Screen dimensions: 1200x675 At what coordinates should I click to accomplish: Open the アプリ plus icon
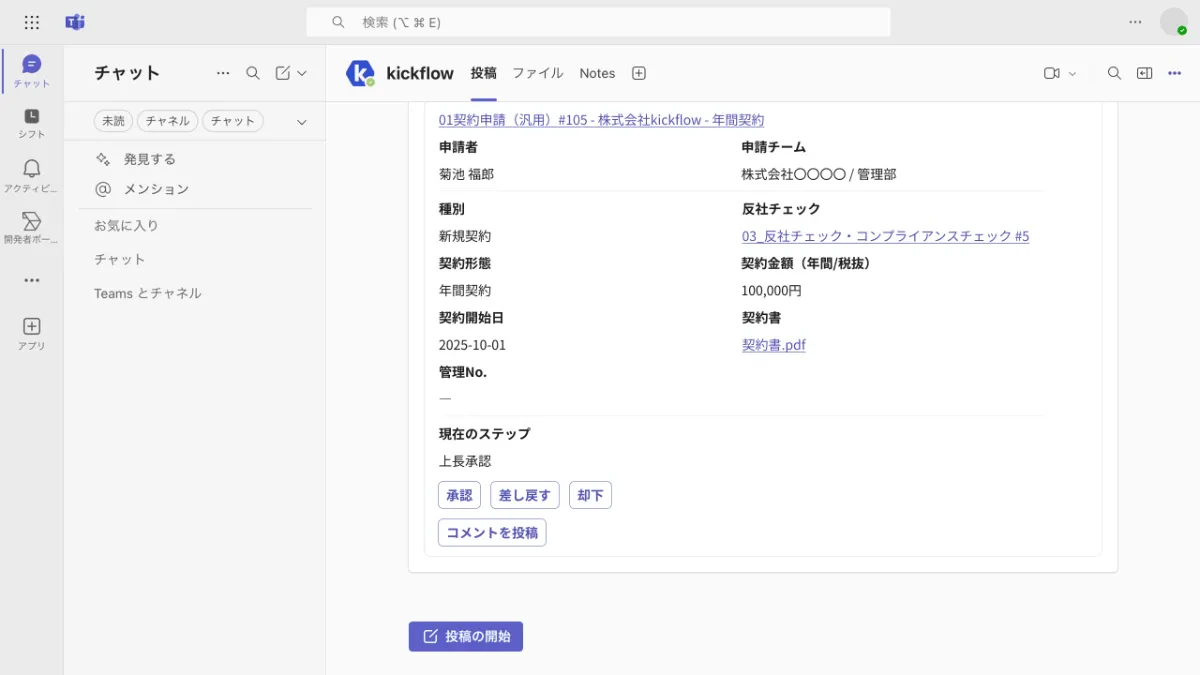coord(32,333)
